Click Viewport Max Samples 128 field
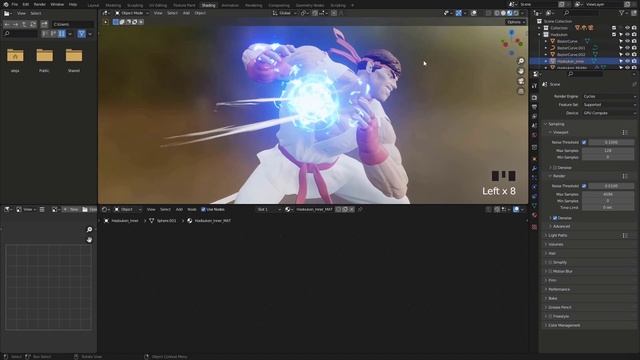The height and width of the screenshot is (360, 640). (608, 150)
